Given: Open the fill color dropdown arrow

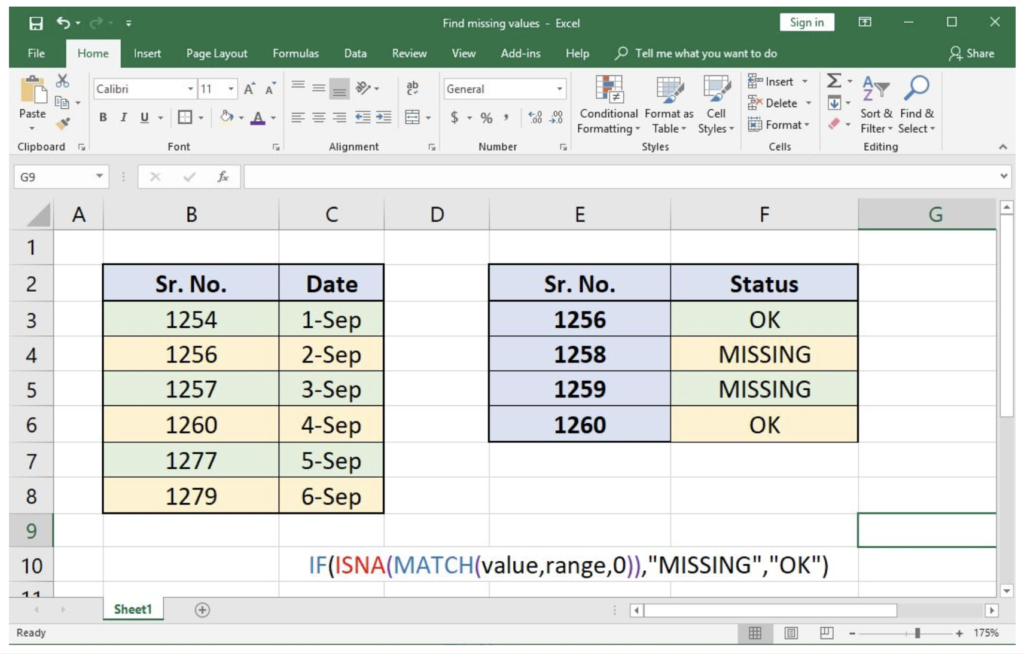Looking at the screenshot, I should click(240, 117).
